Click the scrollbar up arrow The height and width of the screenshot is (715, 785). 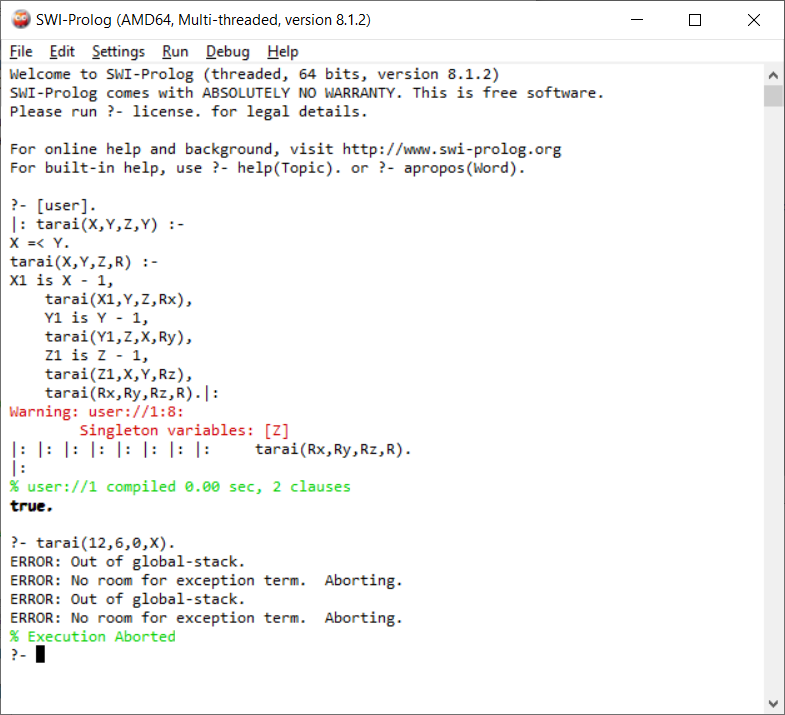tap(773, 75)
